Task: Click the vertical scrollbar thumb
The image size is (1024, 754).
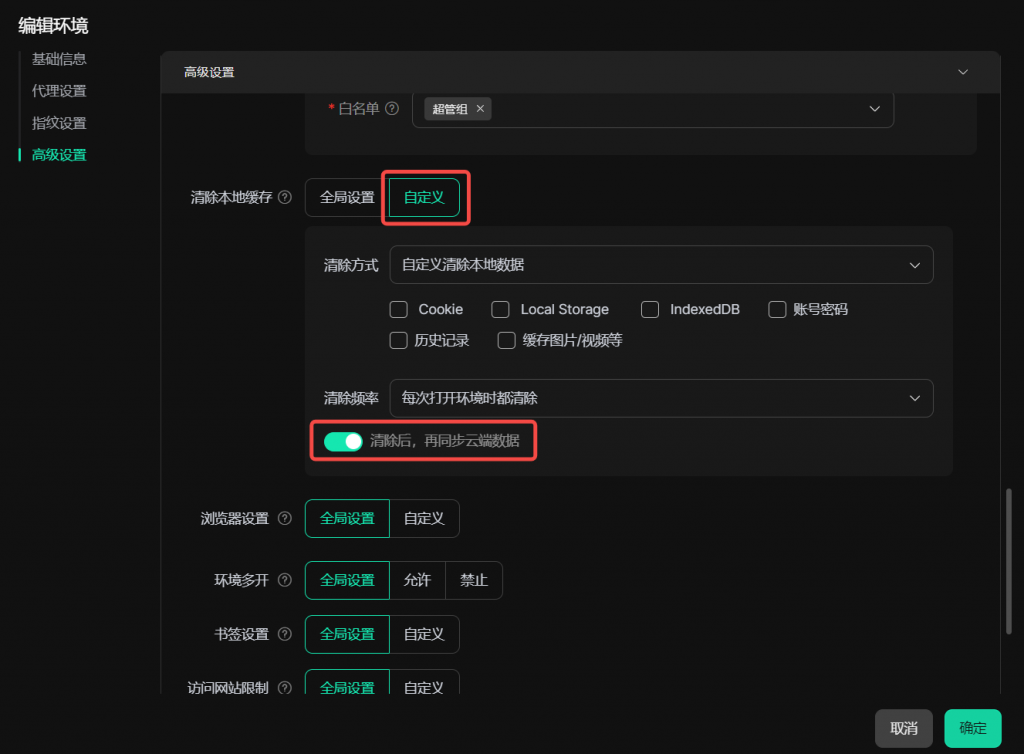Action: click(1008, 560)
